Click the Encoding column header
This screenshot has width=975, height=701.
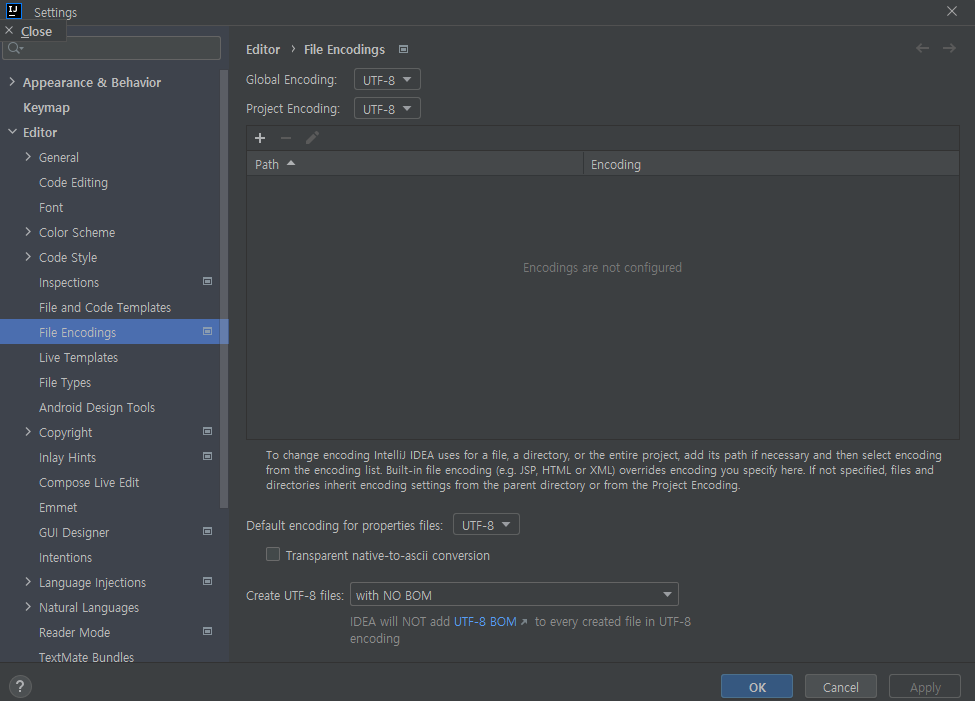click(771, 164)
